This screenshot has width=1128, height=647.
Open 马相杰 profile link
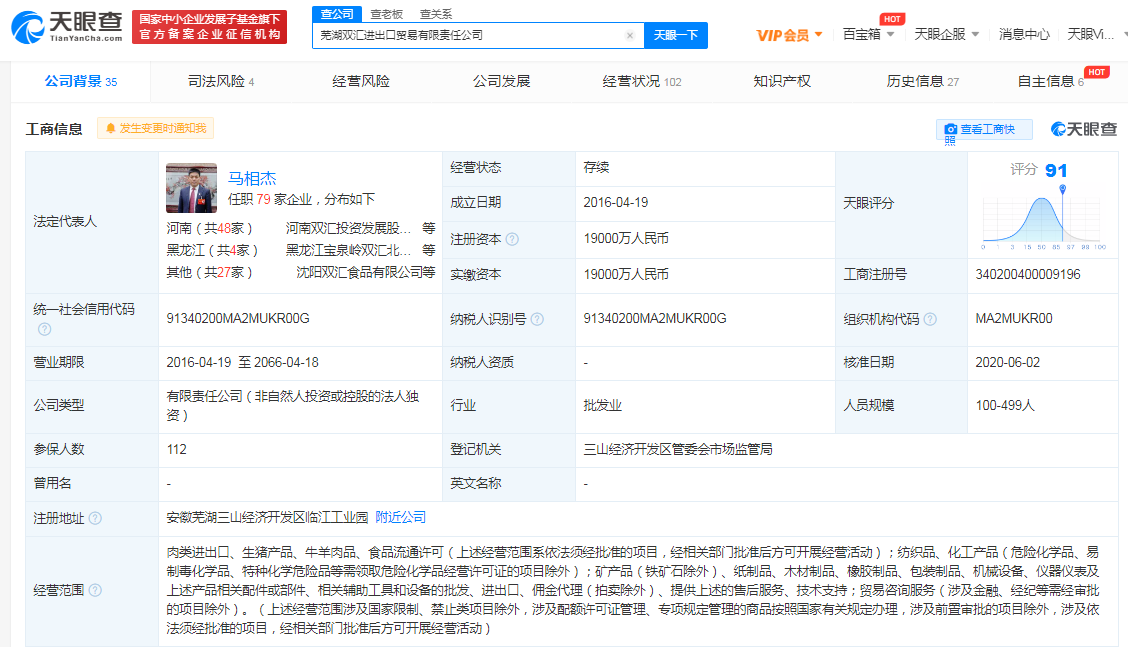point(252,178)
